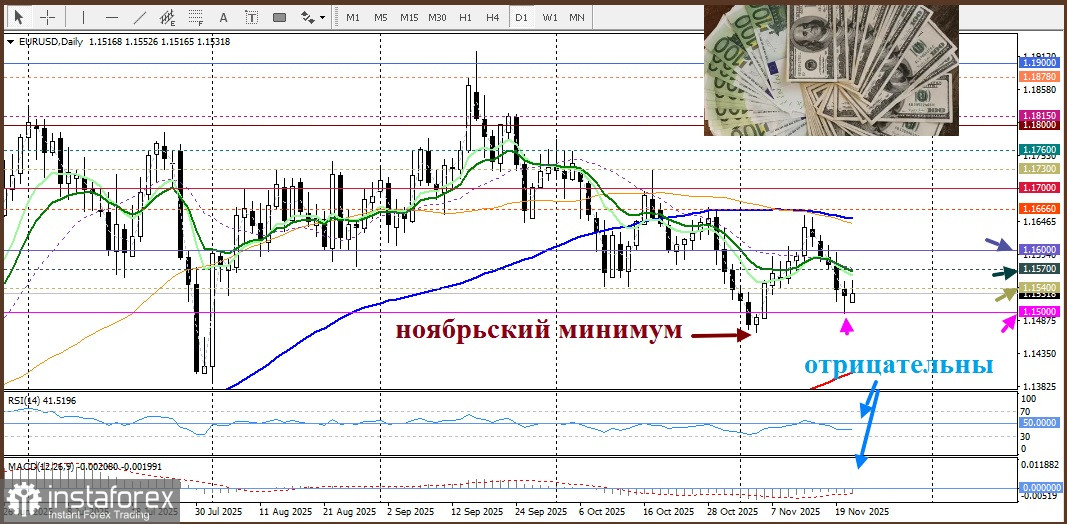This screenshot has width=1067, height=524.
Task: Click the RSI(14) 41.5196 indicator label
Action: (42, 401)
